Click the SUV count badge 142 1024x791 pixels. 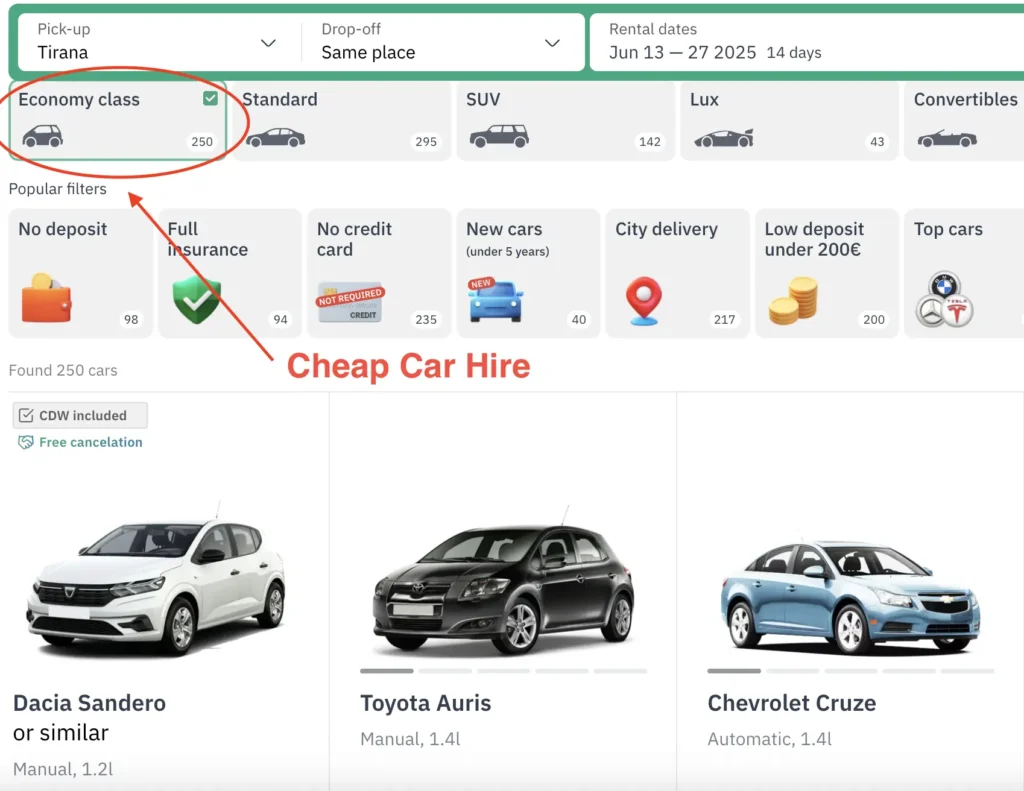(x=650, y=142)
